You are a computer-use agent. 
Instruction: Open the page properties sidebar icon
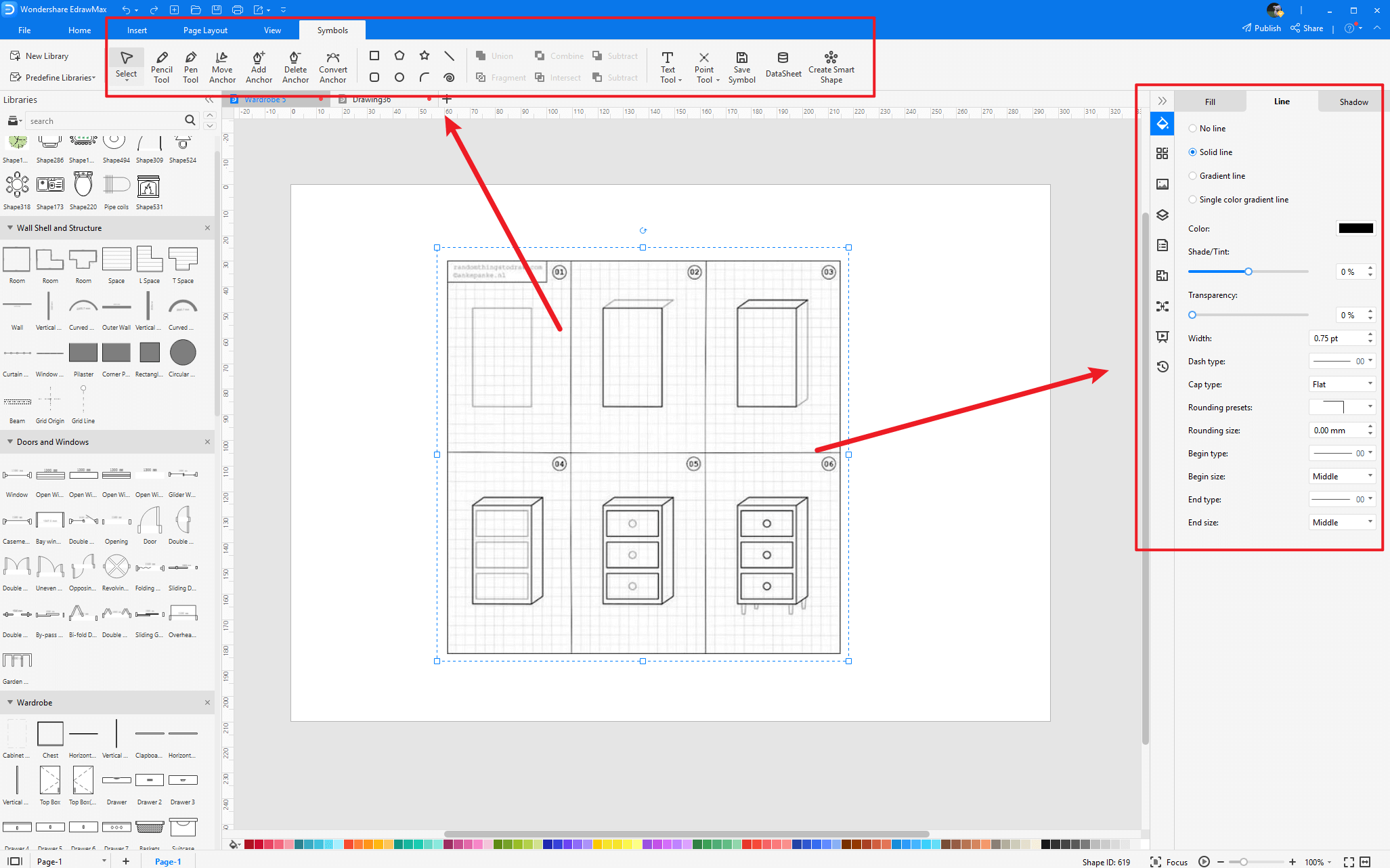1163,245
